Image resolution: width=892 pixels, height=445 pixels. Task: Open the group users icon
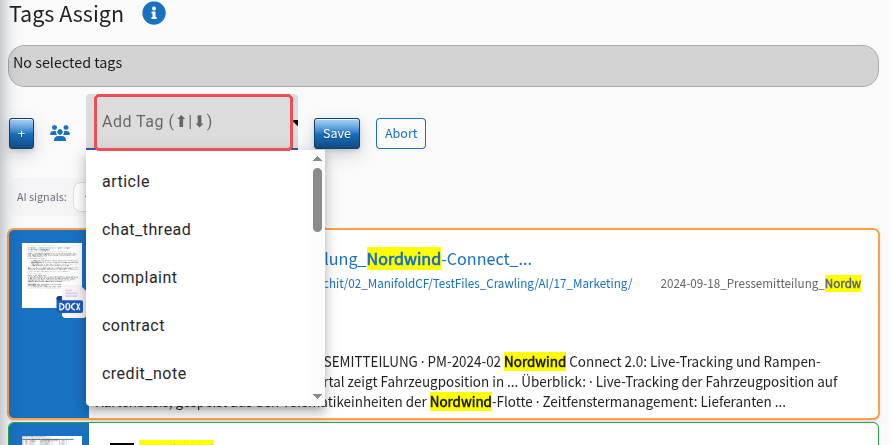(x=60, y=133)
